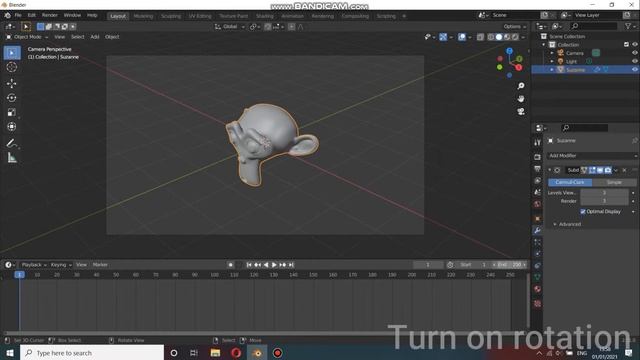Click the timeline play button
Screen dimensions: 640x360
coord(274,265)
